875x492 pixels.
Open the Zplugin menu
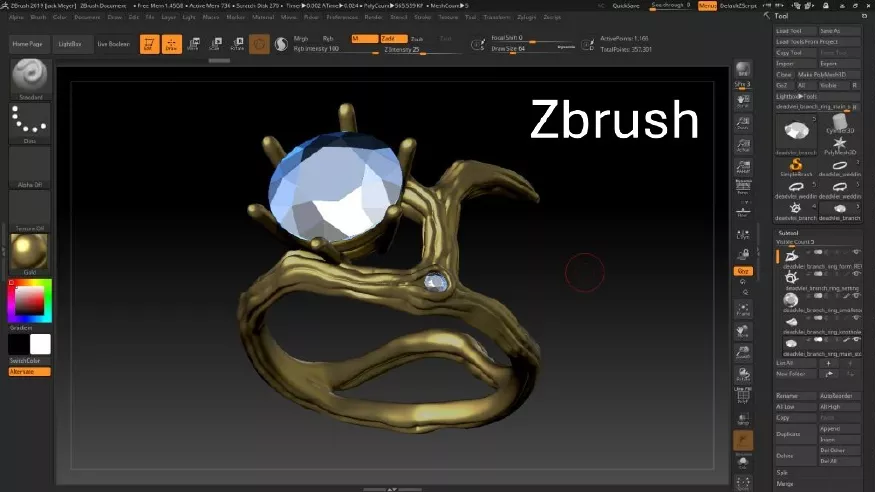[x=526, y=17]
